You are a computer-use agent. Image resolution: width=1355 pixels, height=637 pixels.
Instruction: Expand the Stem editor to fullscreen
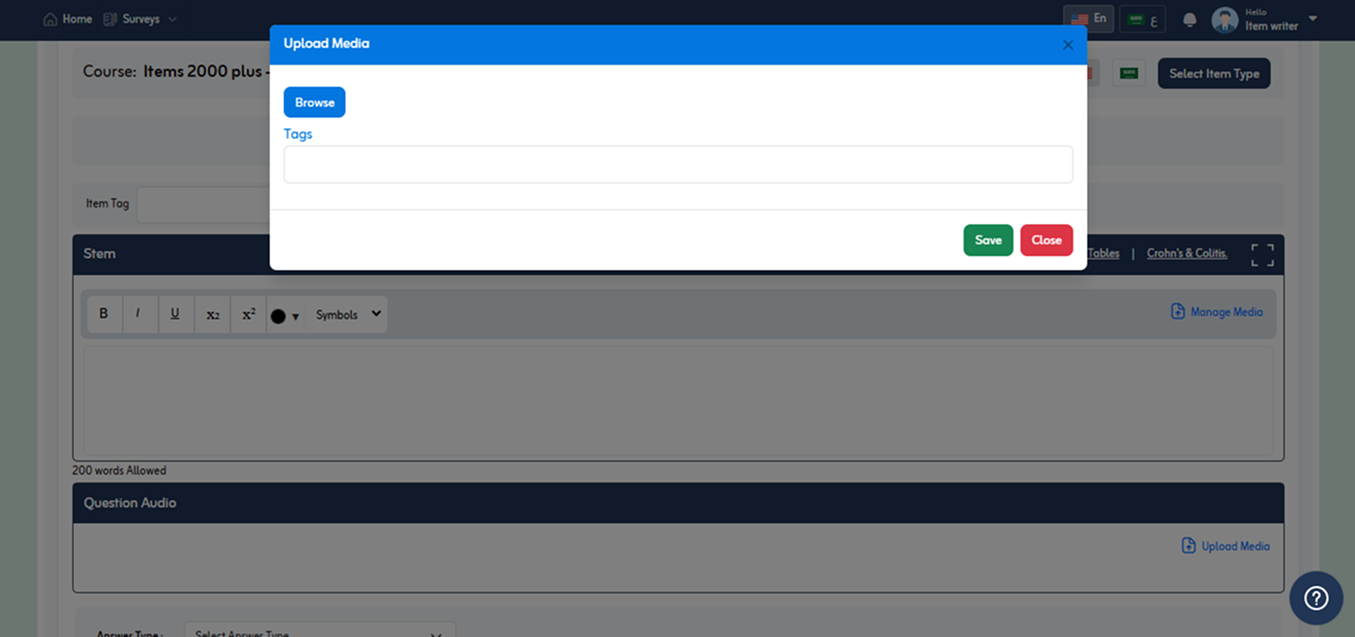tap(1262, 255)
